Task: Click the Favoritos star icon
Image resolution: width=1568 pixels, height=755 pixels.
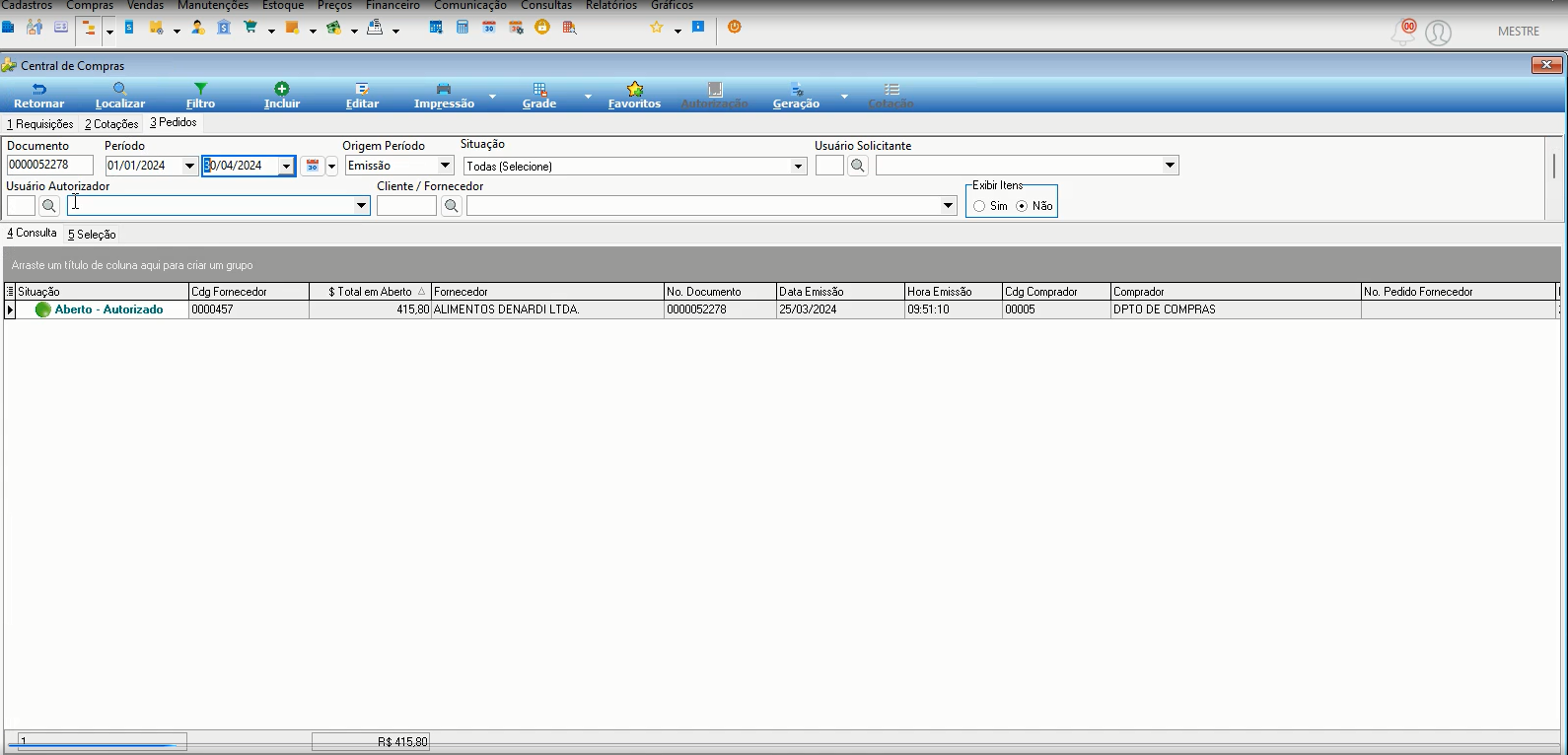Action: [635, 89]
